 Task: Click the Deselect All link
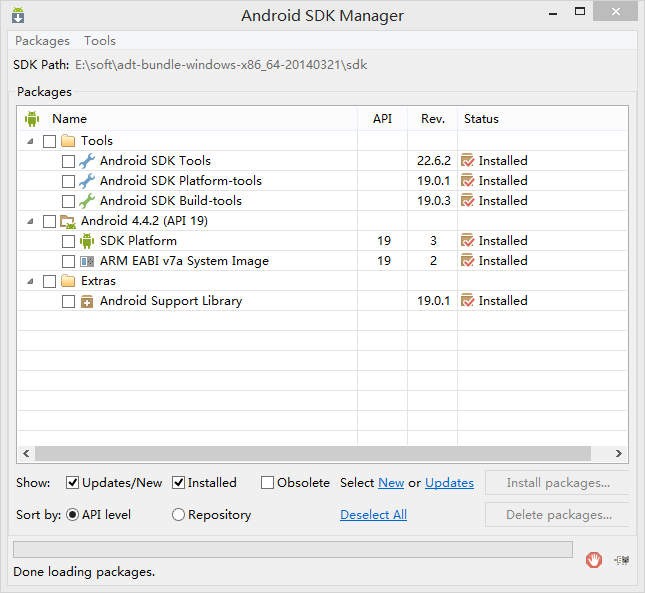tap(374, 514)
